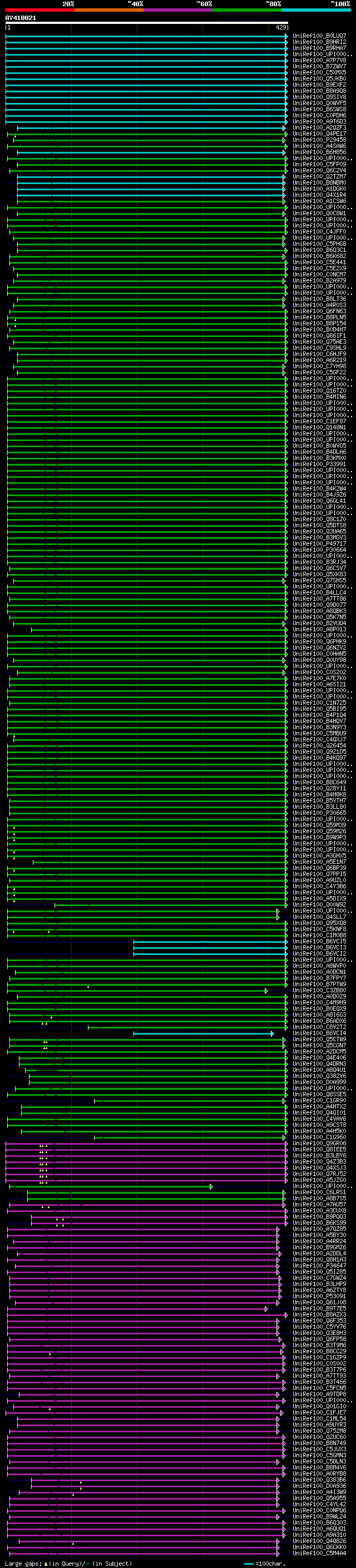356x1568 pixels.
Task: Open the UniRef100_C5XMX5 hit label
Action: (319, 73)
